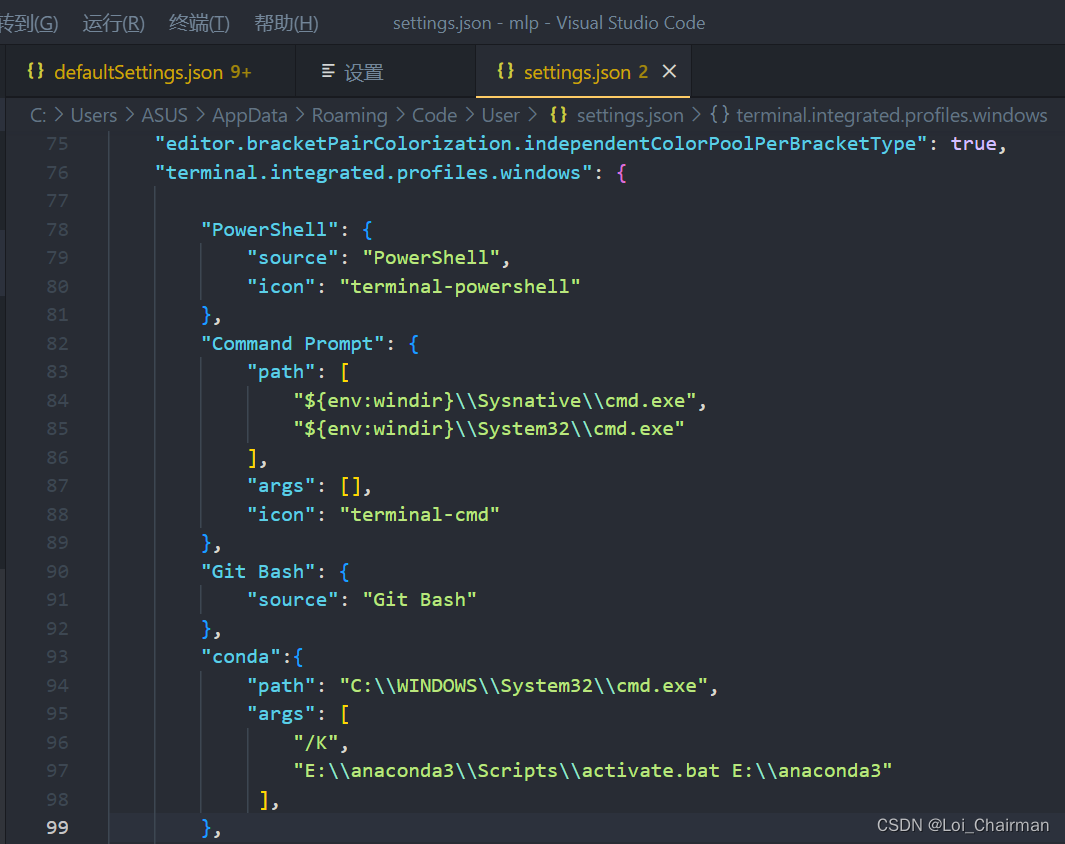Click the "terminal.integrated.profiles.windows" key text

[373, 172]
